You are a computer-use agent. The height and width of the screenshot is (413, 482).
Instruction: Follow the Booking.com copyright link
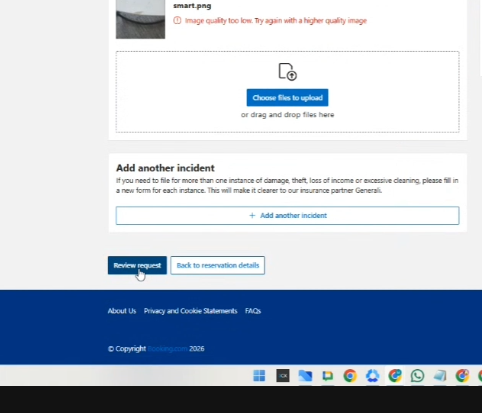[x=168, y=349]
